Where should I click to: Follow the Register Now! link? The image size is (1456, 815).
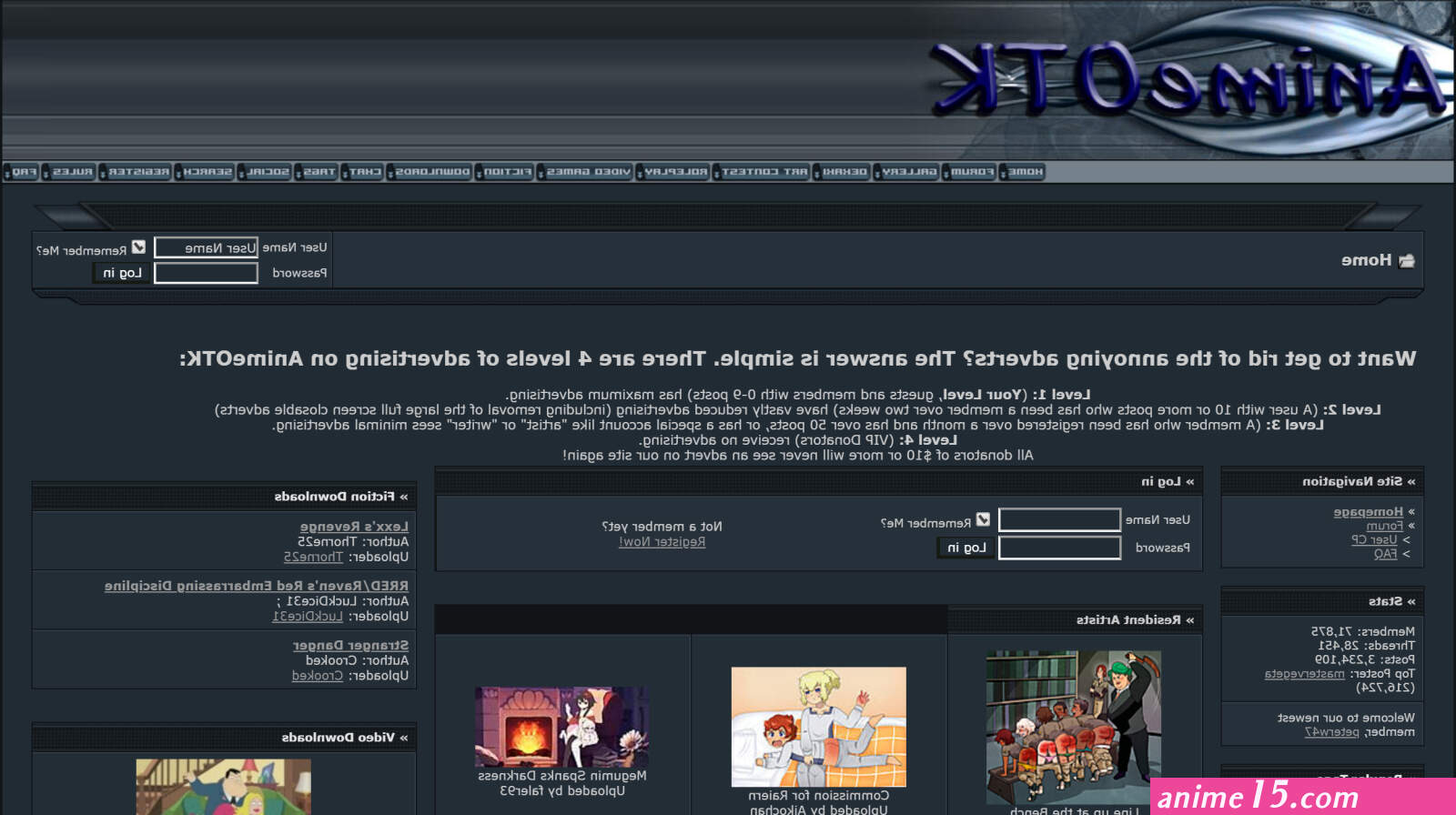click(x=662, y=542)
